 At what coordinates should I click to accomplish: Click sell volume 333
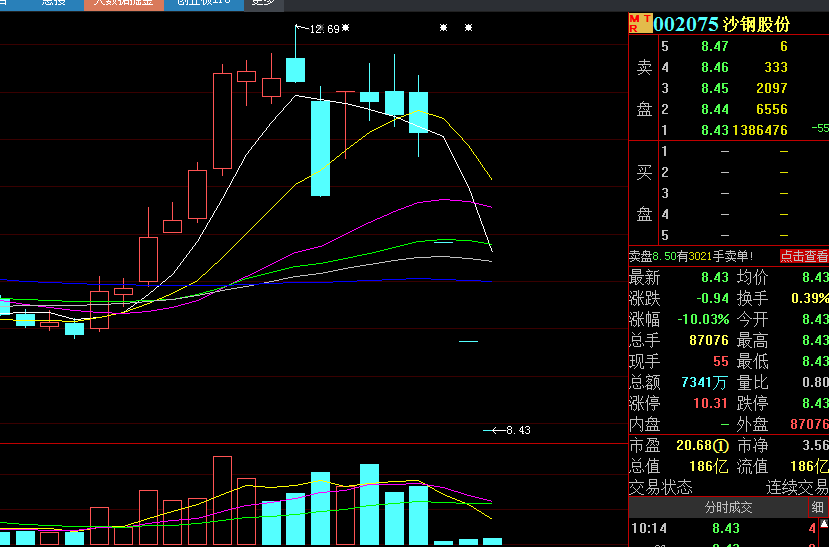click(x=776, y=67)
